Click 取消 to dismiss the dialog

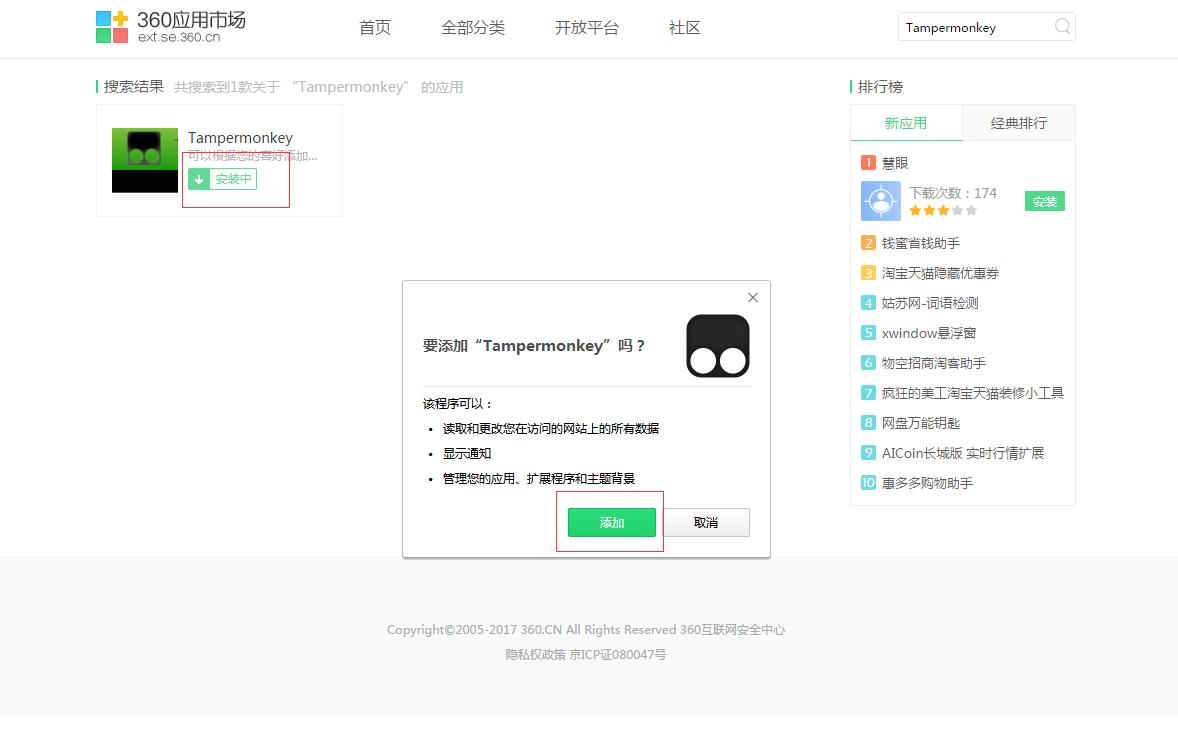tap(705, 522)
